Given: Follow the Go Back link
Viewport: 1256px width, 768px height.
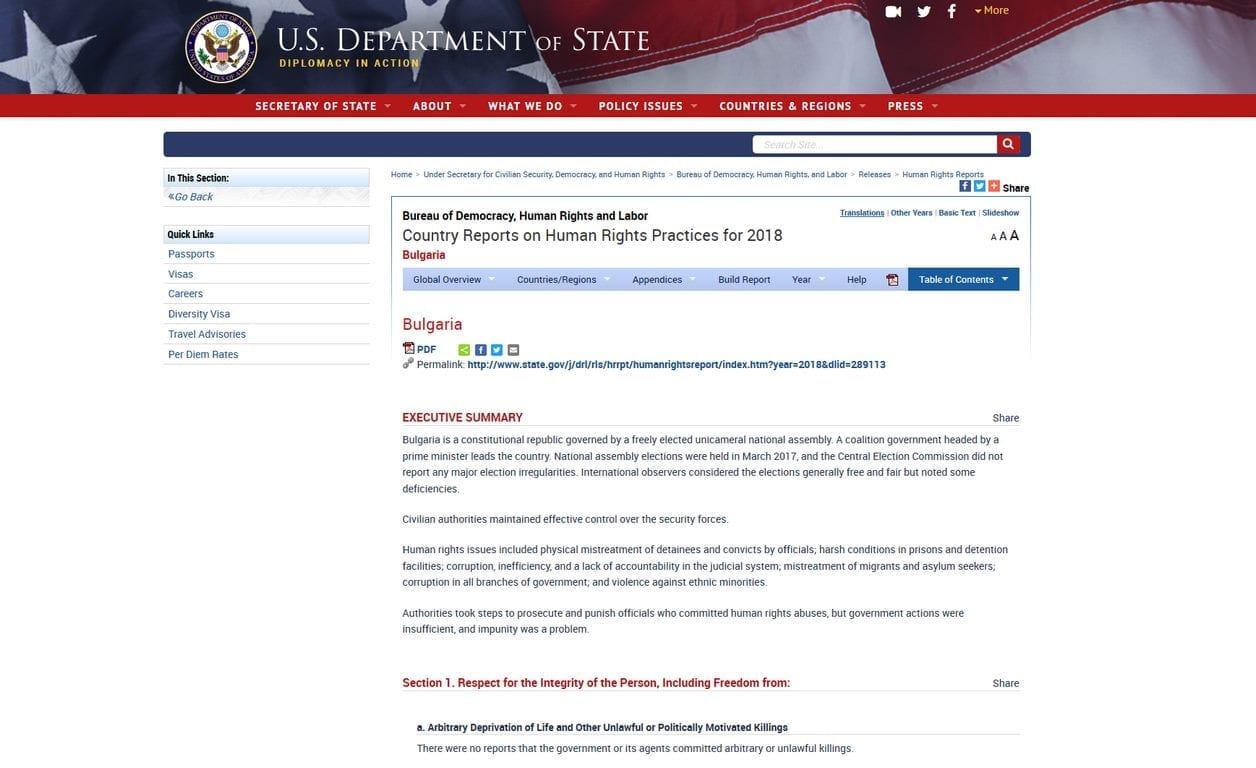Looking at the screenshot, I should 191,197.
